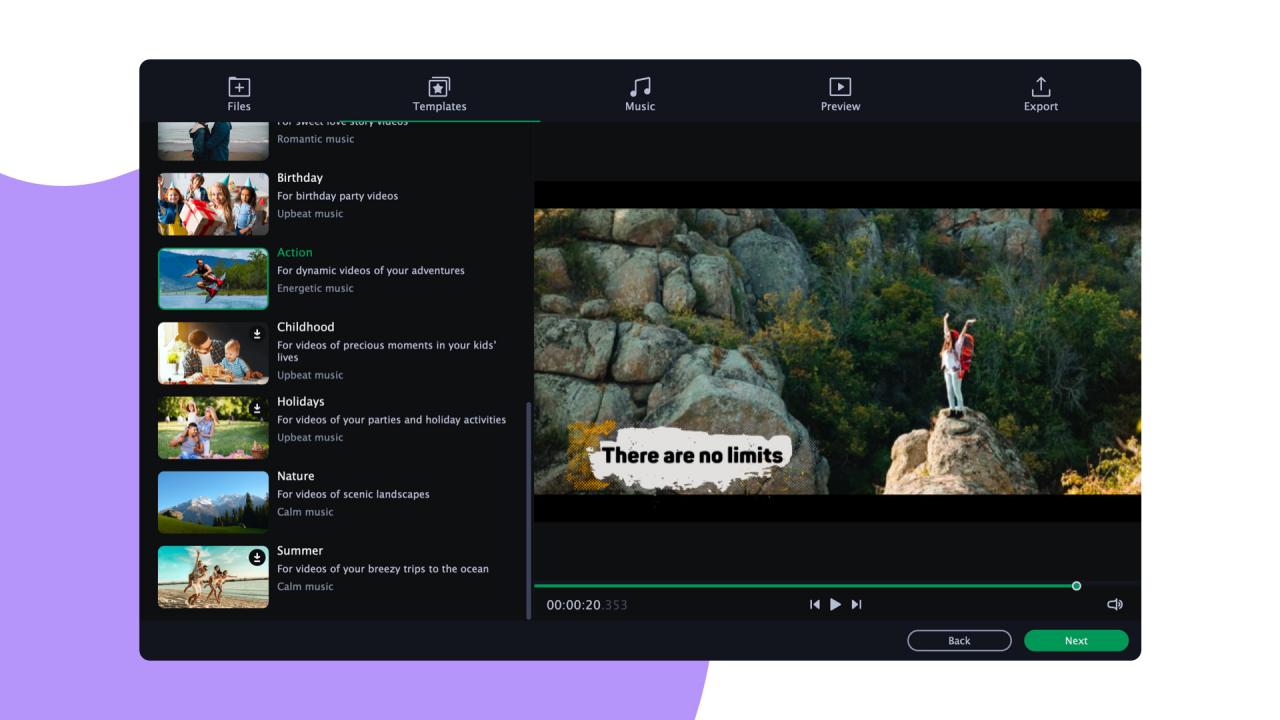Skip to the next clip
The height and width of the screenshot is (720, 1280).
tap(857, 603)
